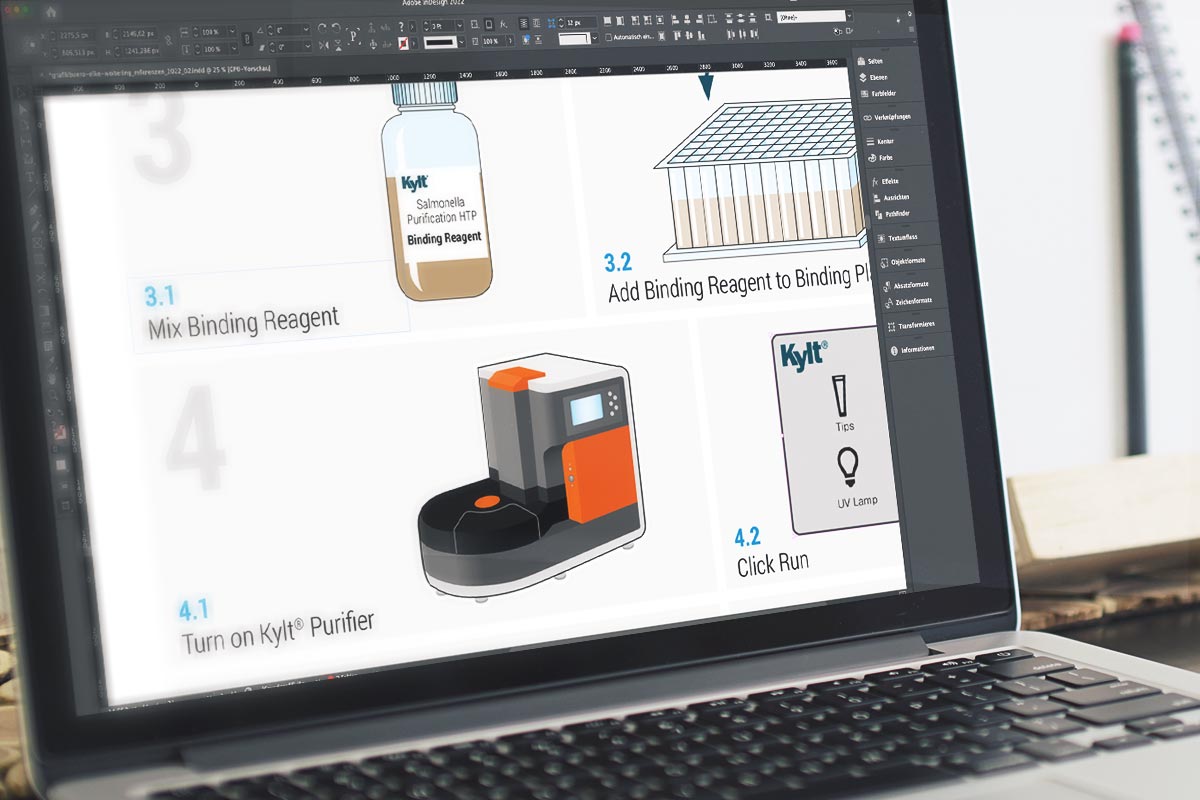The height and width of the screenshot is (800, 1200).
Task: Select the Click Run caption text
Action: click(772, 564)
